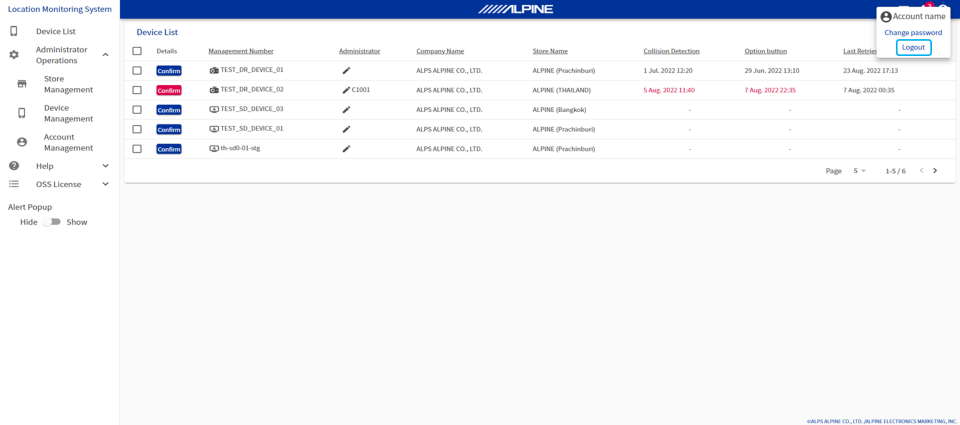Viewport: 960px width, 425px height.
Task: Click red Confirm for TEST_DR_DEVICE_02
Action: pyautogui.click(x=169, y=91)
